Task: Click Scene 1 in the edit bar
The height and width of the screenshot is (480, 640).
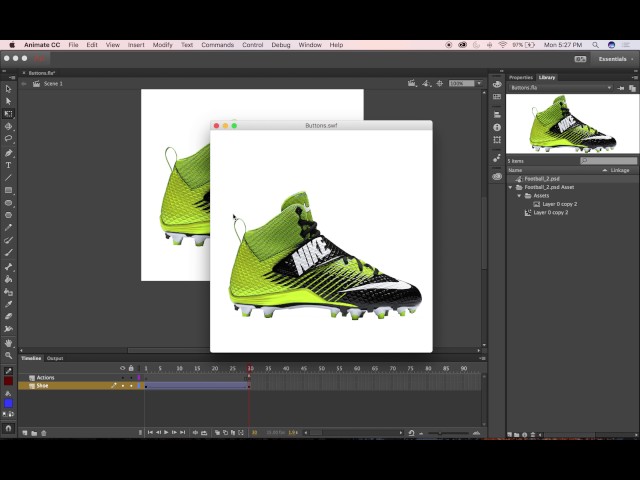Action: (x=53, y=84)
